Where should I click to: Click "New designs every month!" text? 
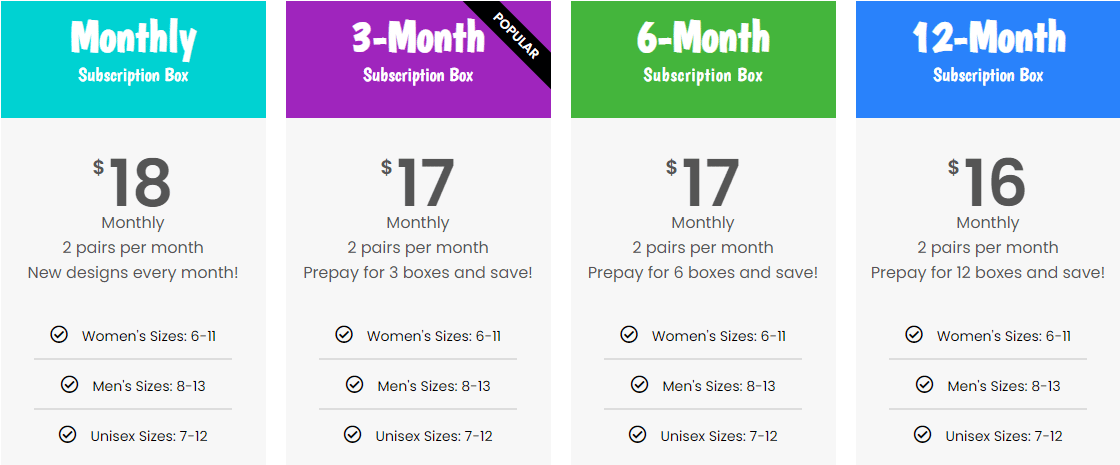133,273
